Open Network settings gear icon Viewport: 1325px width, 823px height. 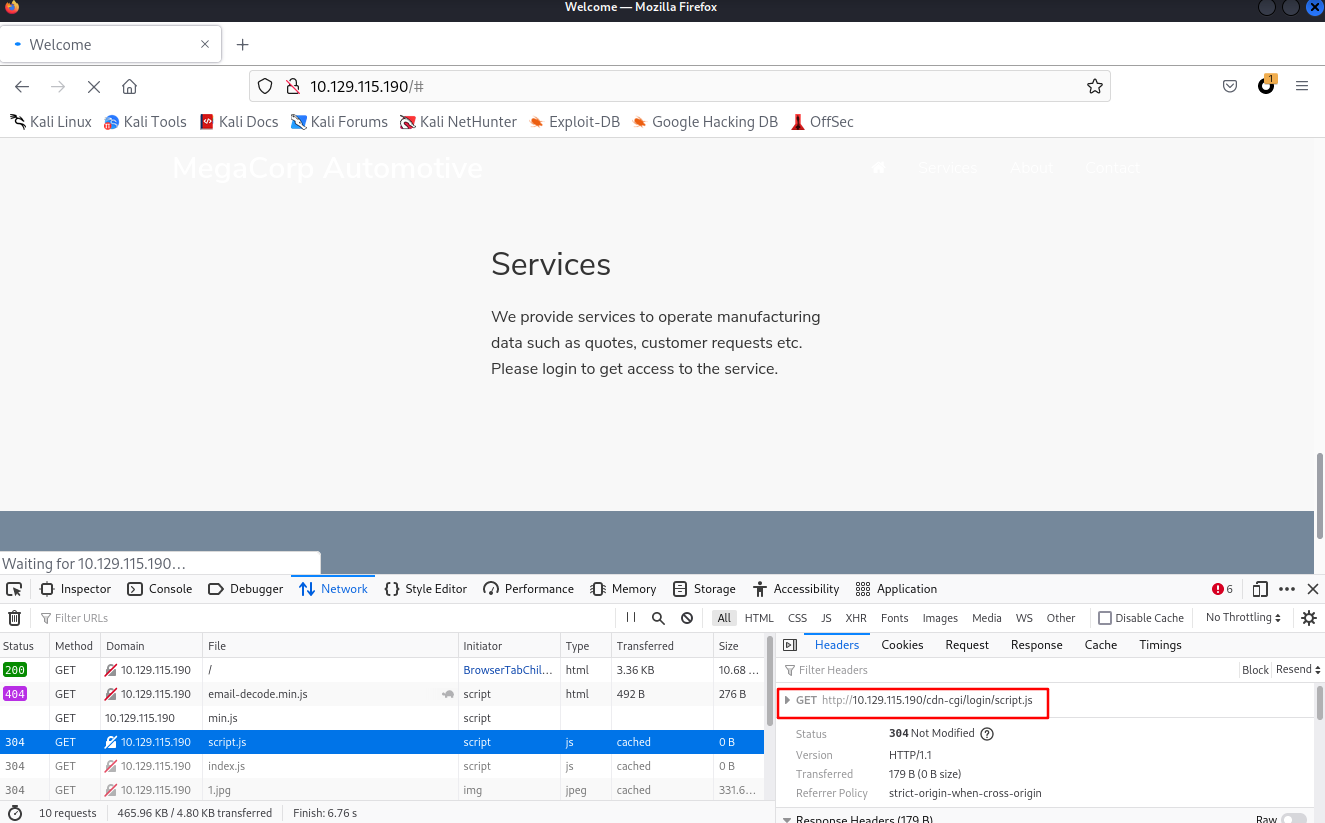coord(1309,618)
